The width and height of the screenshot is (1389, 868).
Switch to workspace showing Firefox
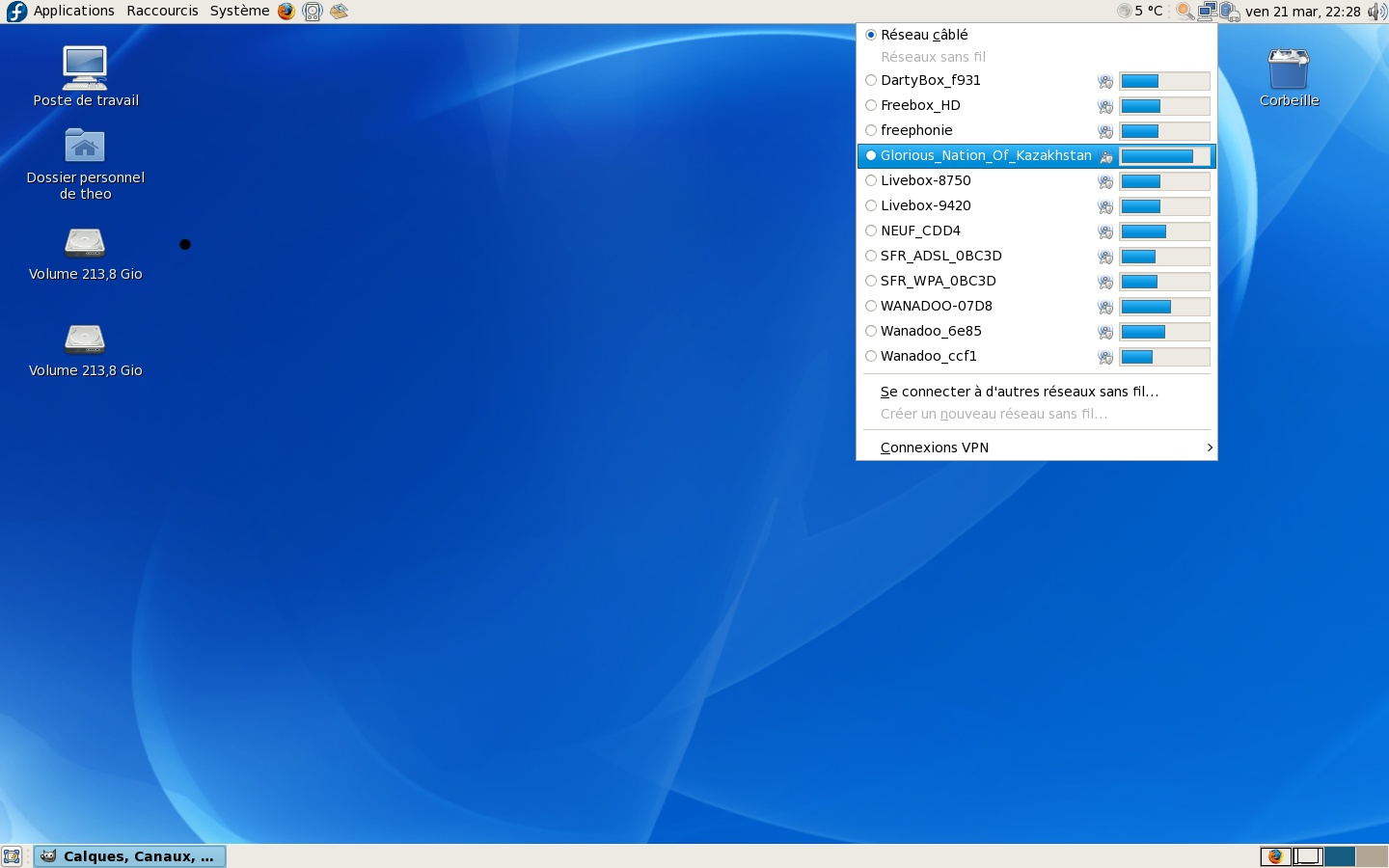coord(1276,856)
